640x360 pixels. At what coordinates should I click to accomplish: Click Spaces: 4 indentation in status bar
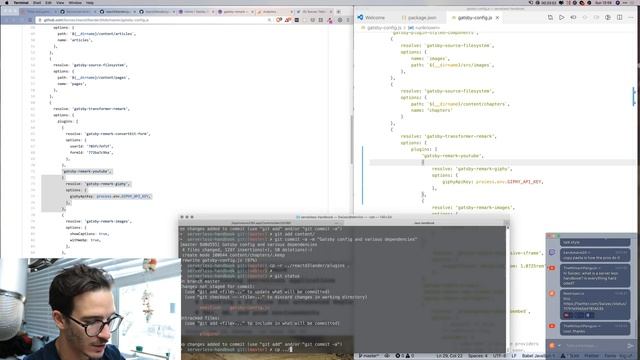coord(478,356)
